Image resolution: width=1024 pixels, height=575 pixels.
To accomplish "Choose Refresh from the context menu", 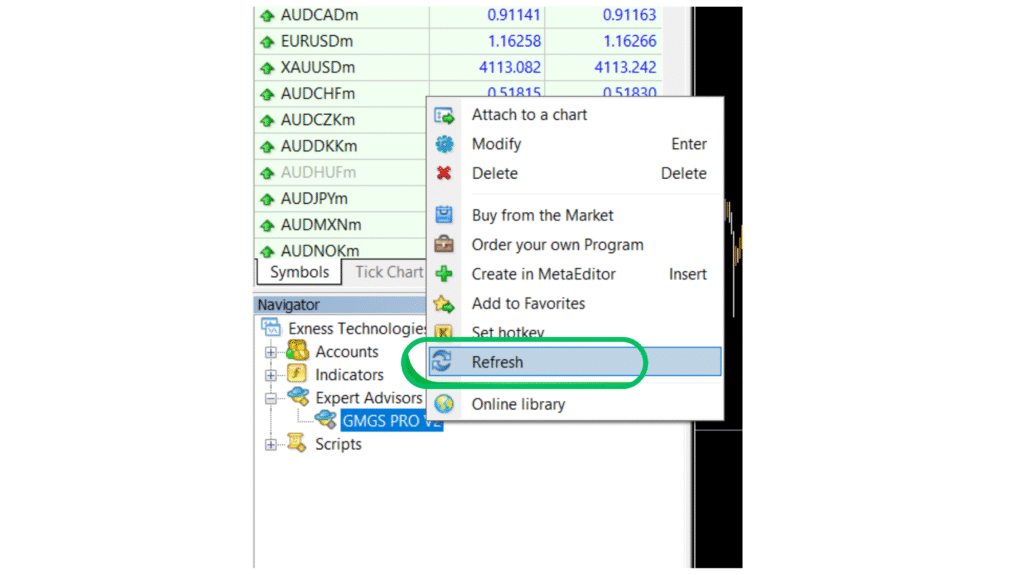I will [497, 362].
